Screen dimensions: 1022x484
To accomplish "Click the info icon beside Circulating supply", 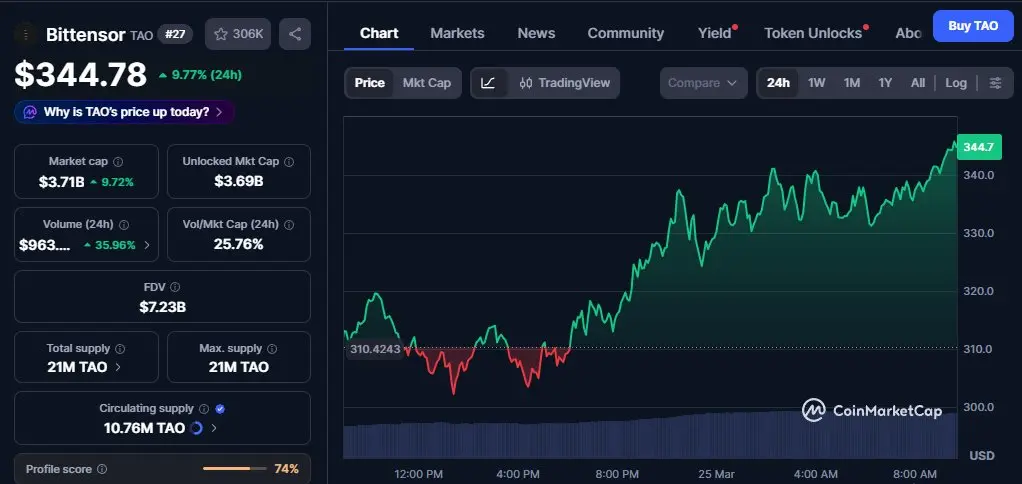I will 204,409.
